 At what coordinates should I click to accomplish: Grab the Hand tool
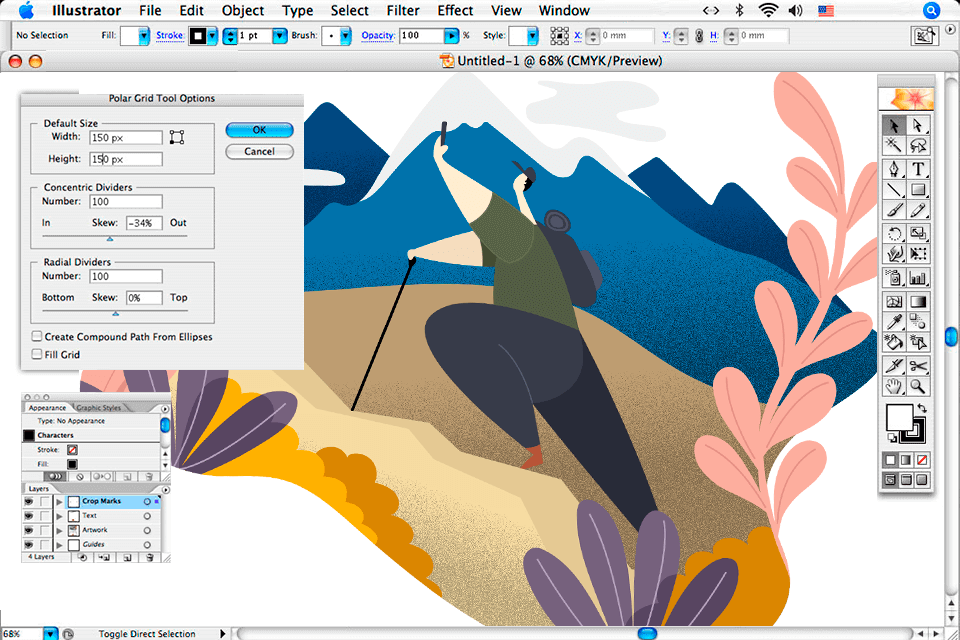click(893, 384)
